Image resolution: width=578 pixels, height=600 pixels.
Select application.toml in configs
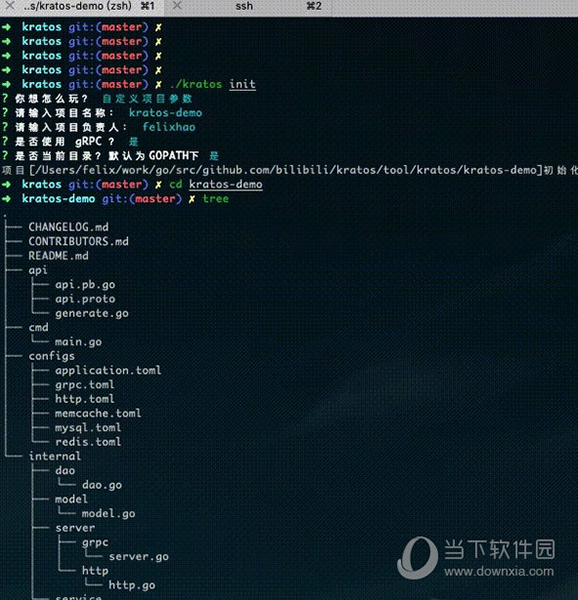point(108,370)
